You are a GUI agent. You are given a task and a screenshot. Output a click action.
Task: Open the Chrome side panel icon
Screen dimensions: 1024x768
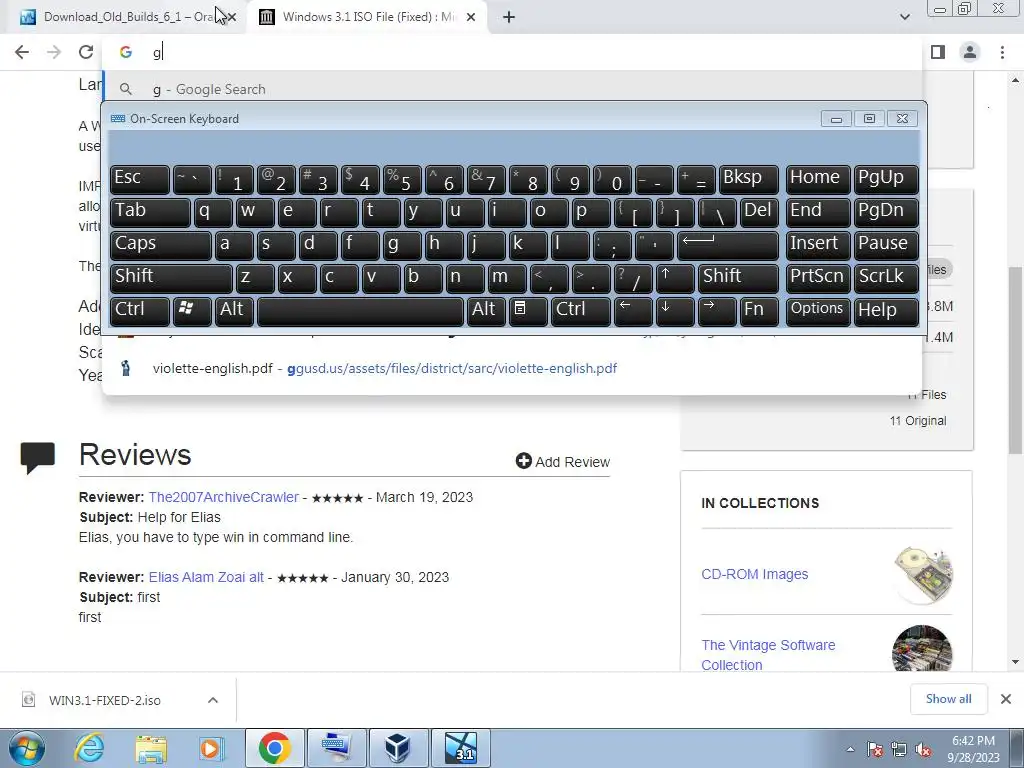938,52
